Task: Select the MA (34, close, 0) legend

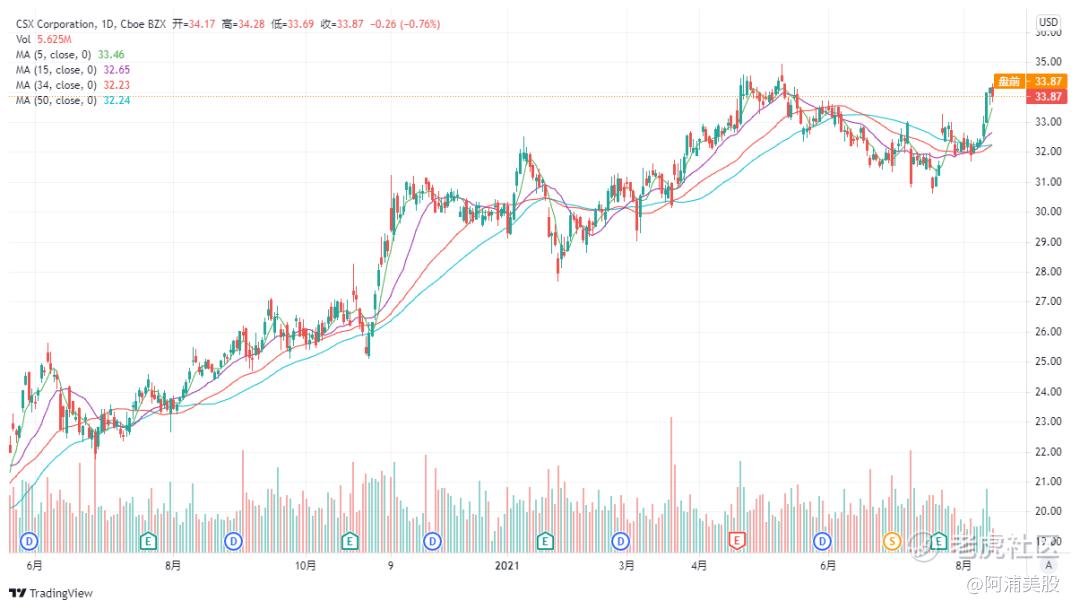Action: pyautogui.click(x=73, y=85)
